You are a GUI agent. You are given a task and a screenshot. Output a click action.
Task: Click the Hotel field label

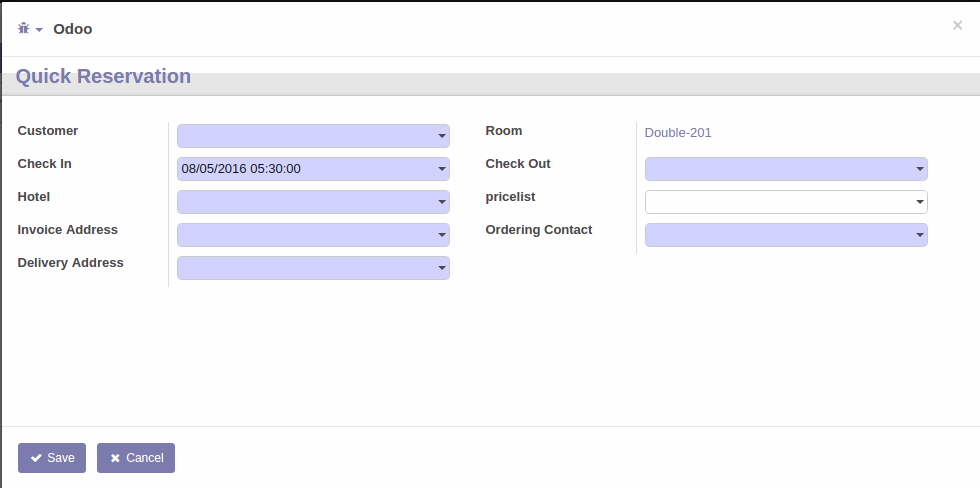34,197
